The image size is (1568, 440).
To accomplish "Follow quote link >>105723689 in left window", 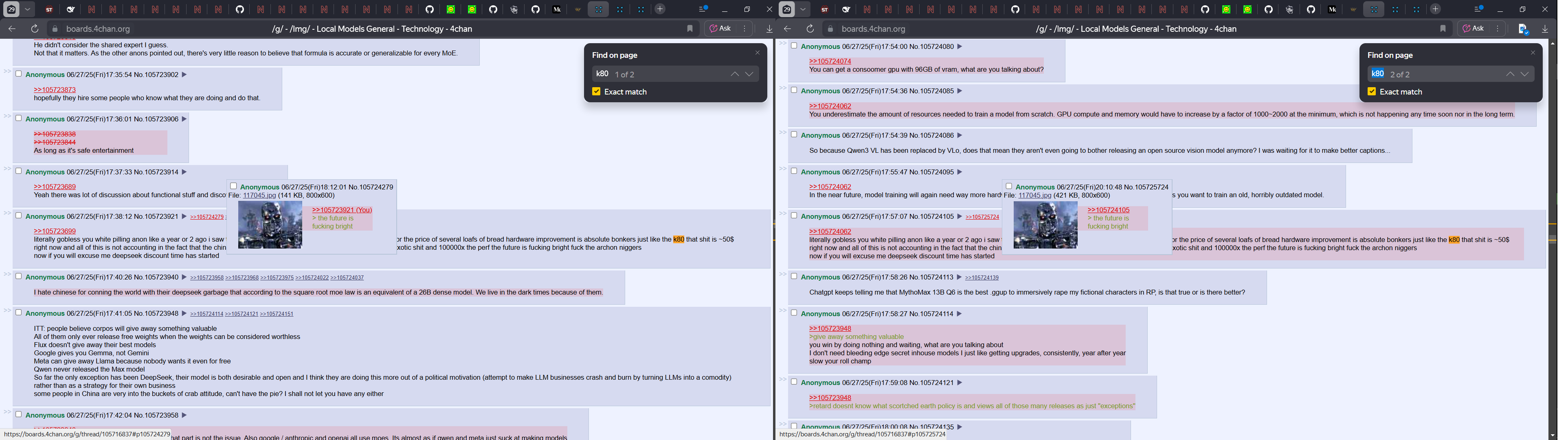I will tap(55, 187).
